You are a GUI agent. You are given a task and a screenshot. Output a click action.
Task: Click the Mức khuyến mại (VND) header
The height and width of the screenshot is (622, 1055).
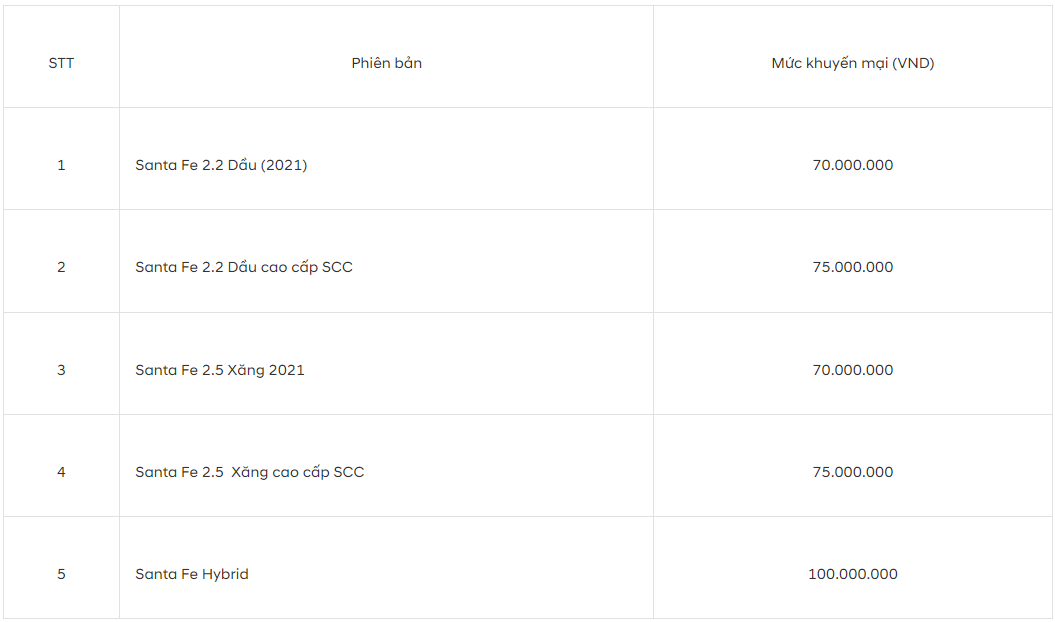click(852, 63)
